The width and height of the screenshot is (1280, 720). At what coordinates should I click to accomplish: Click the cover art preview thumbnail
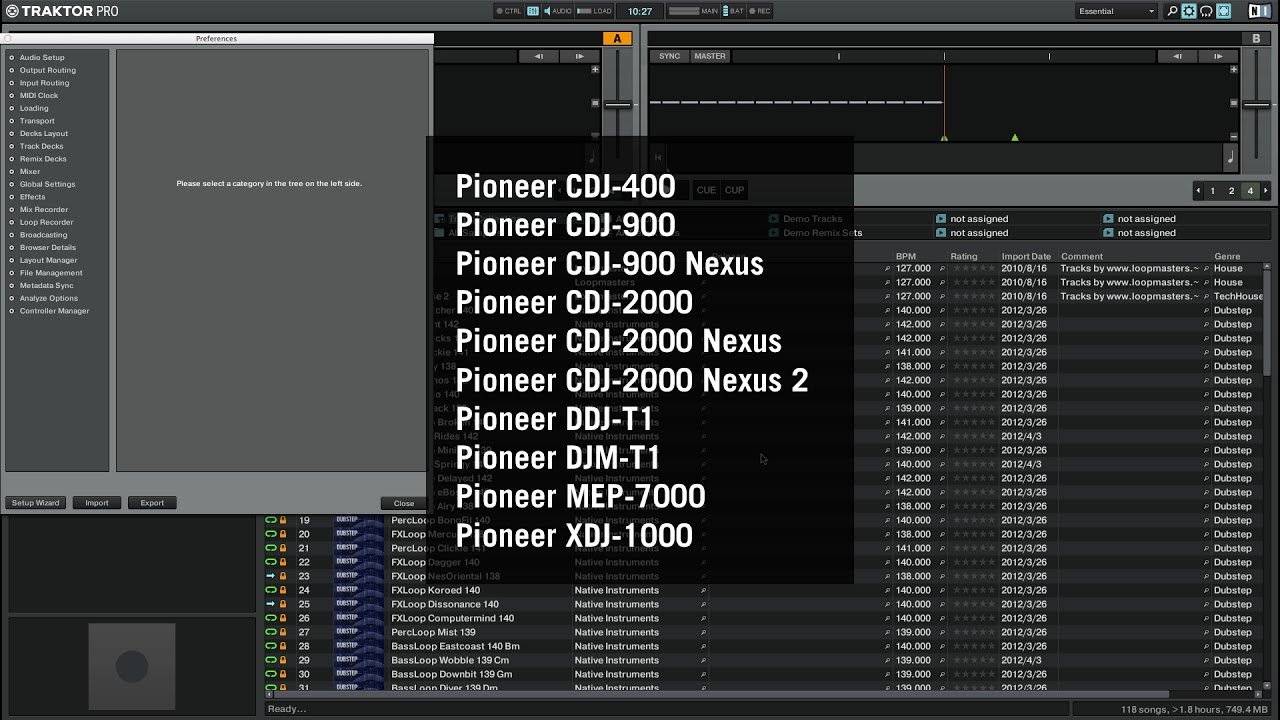coord(131,666)
